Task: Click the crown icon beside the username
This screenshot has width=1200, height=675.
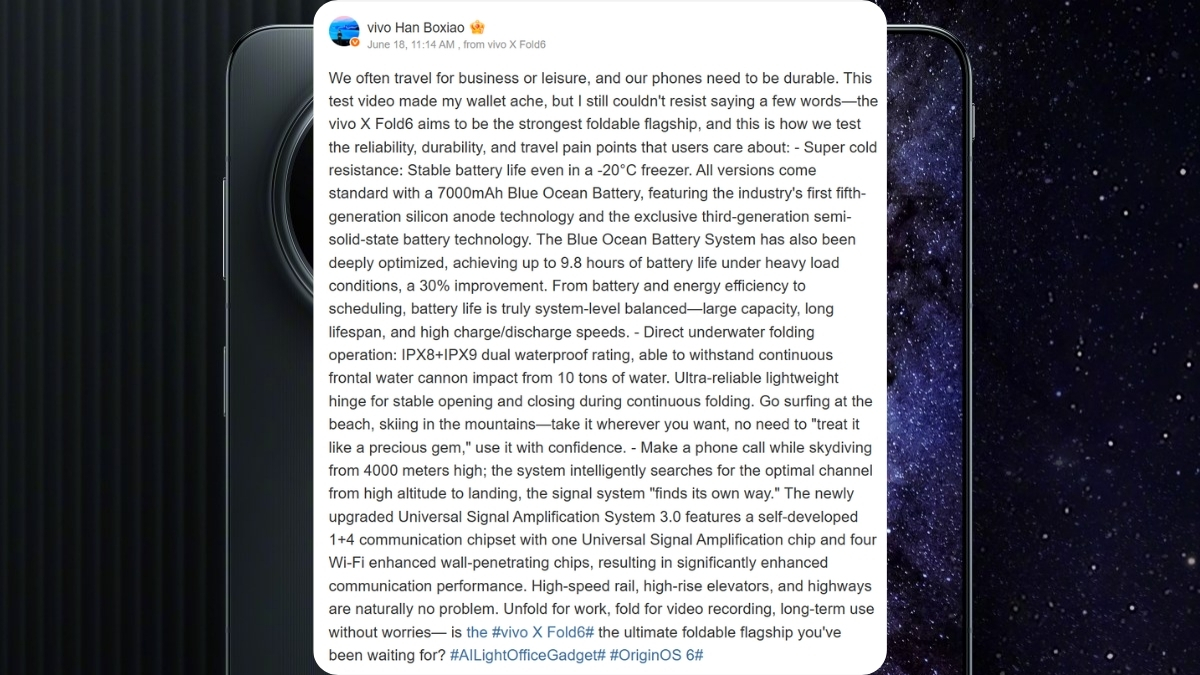Action: [478, 27]
